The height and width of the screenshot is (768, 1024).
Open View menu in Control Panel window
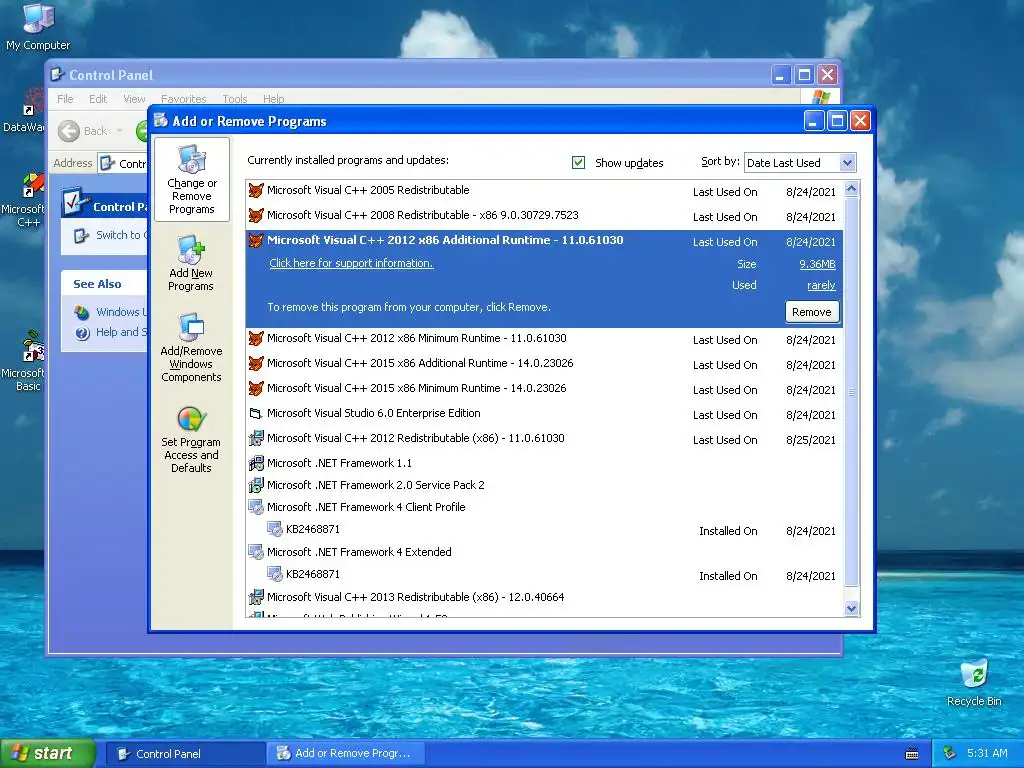click(x=135, y=99)
